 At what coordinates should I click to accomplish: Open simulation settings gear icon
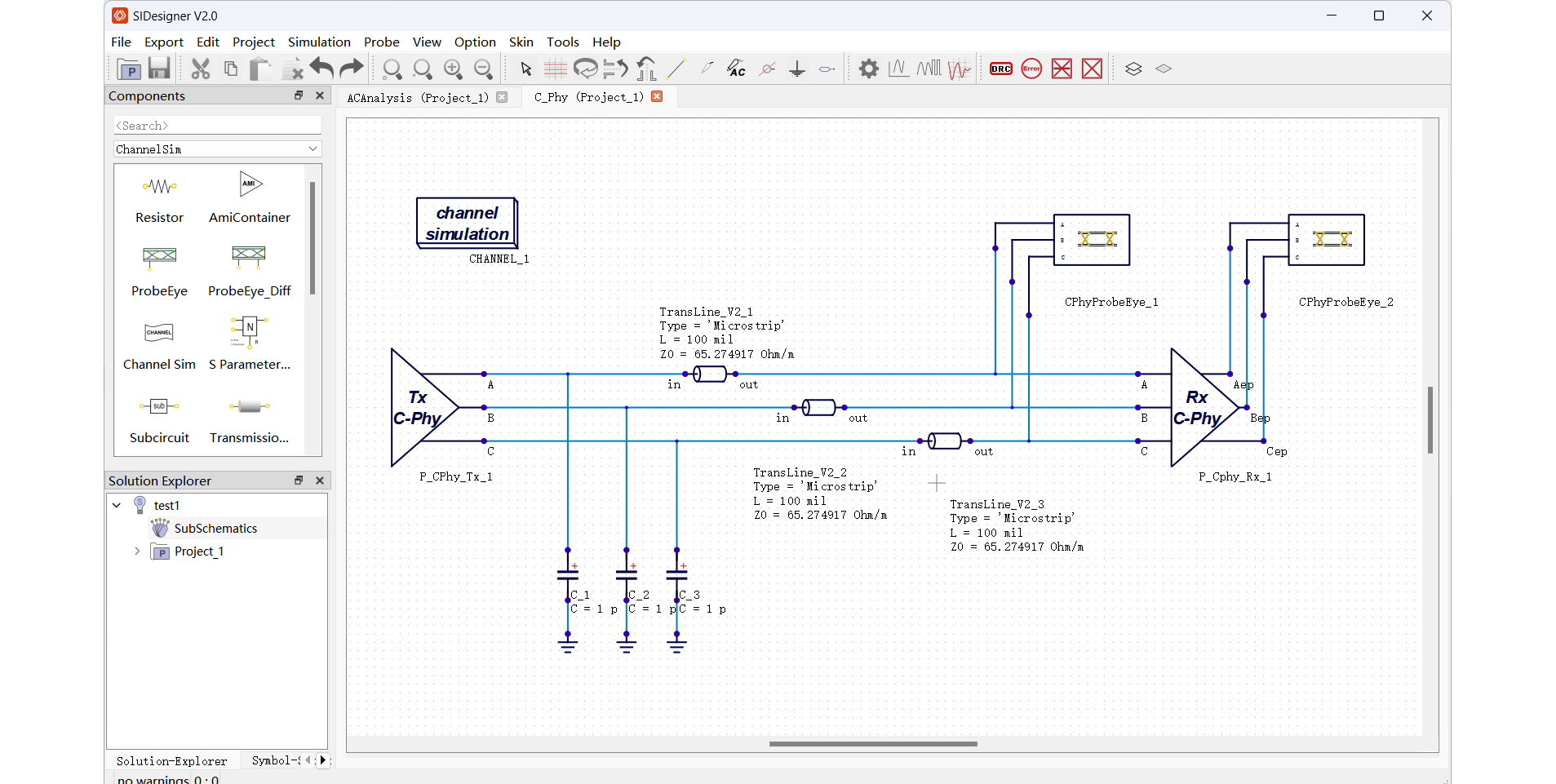pyautogui.click(x=869, y=69)
